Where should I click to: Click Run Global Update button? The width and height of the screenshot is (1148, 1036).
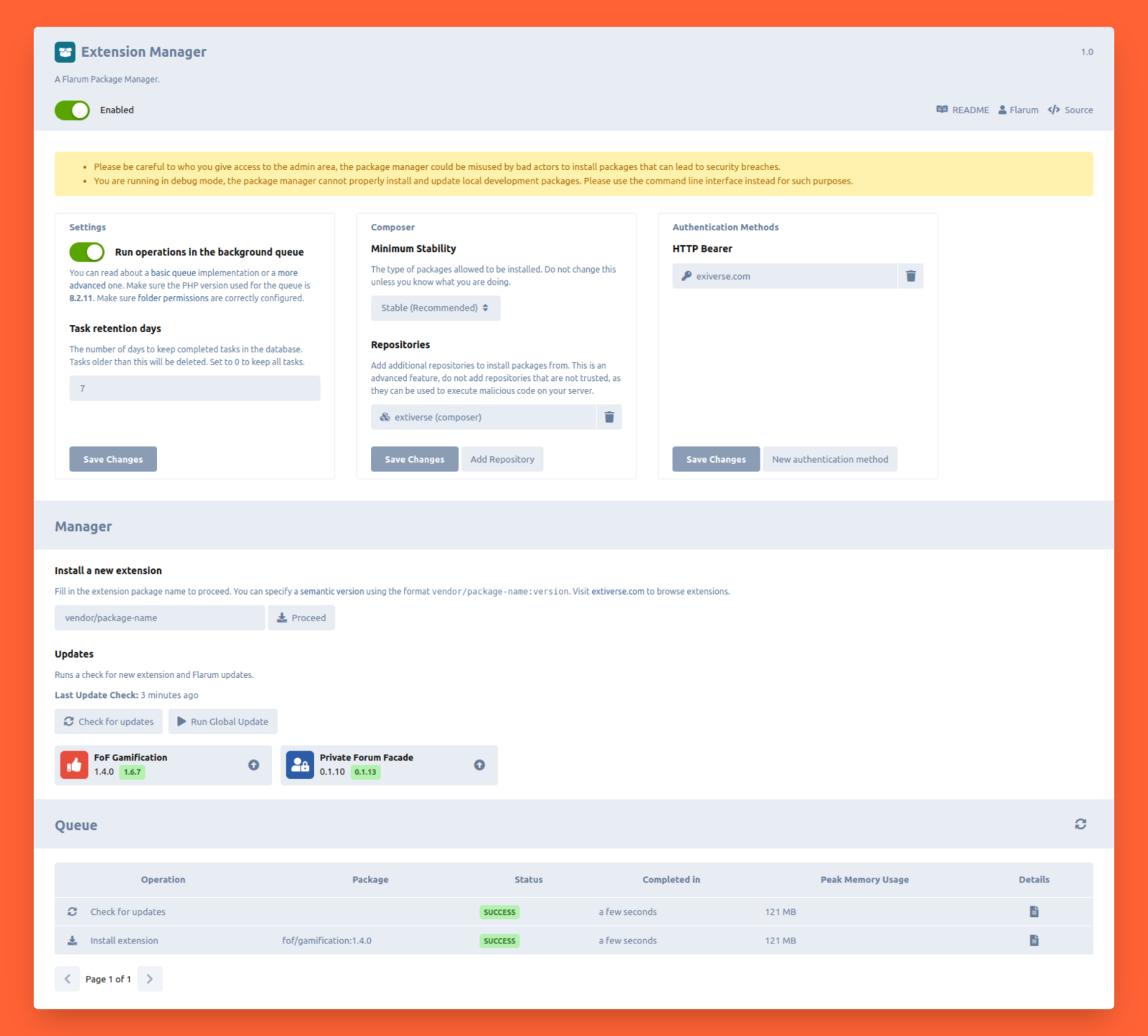223,722
